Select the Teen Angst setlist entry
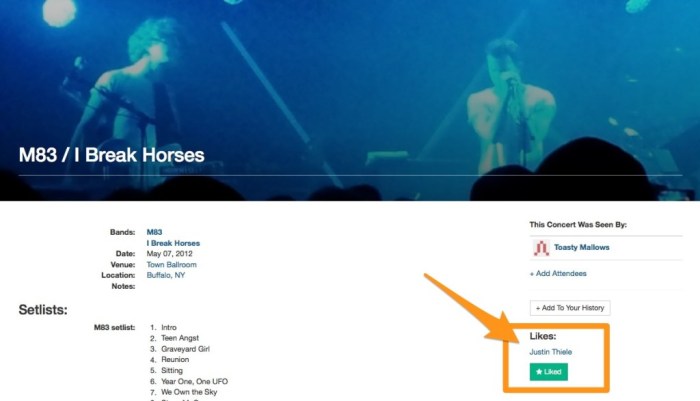Image resolution: width=700 pixels, height=401 pixels. [180, 338]
